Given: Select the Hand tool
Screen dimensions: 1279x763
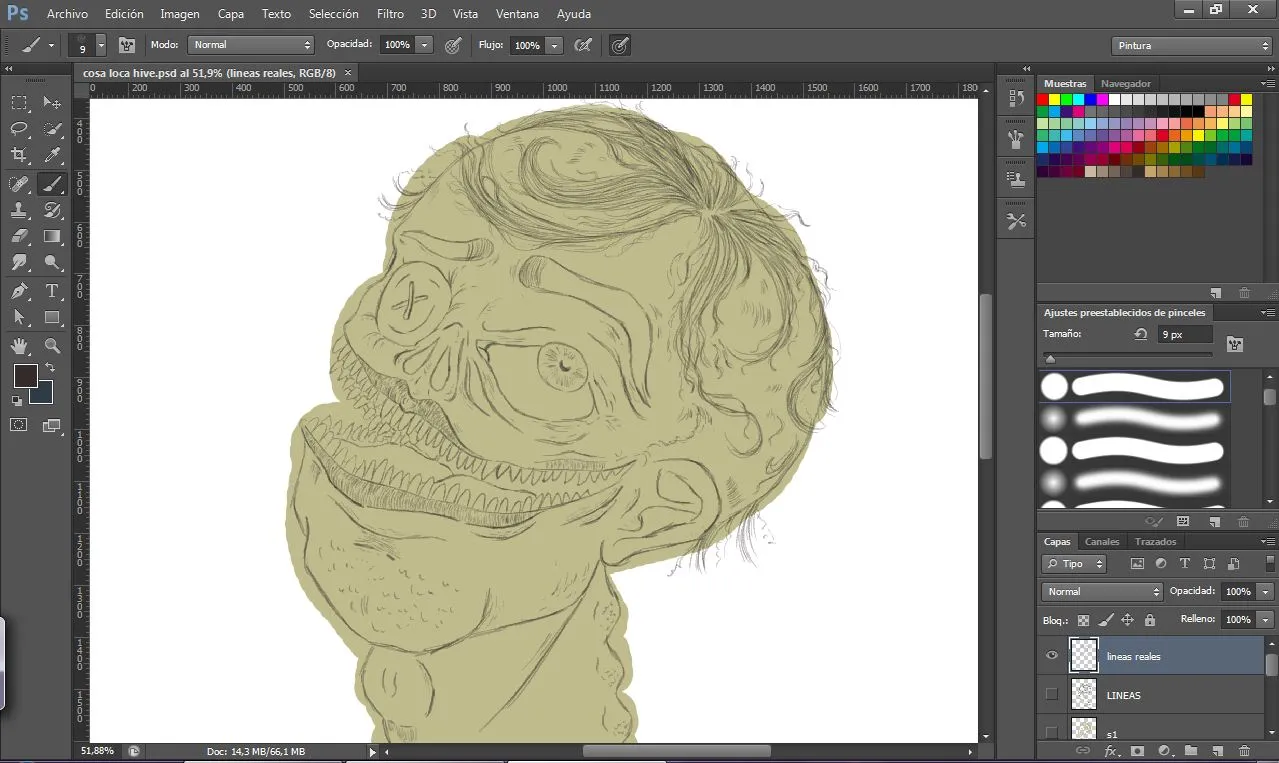Looking at the screenshot, I should pyautogui.click(x=19, y=345).
